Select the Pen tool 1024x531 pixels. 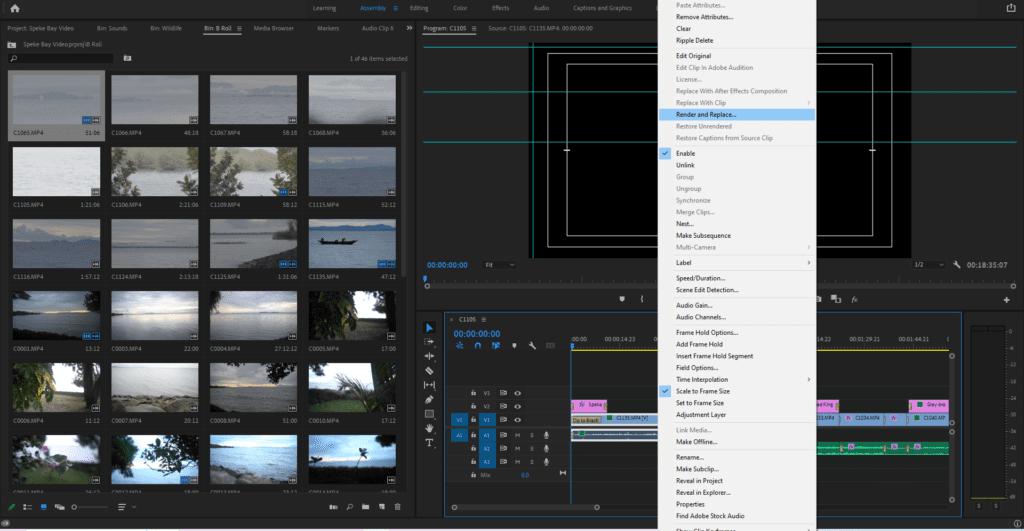429,399
